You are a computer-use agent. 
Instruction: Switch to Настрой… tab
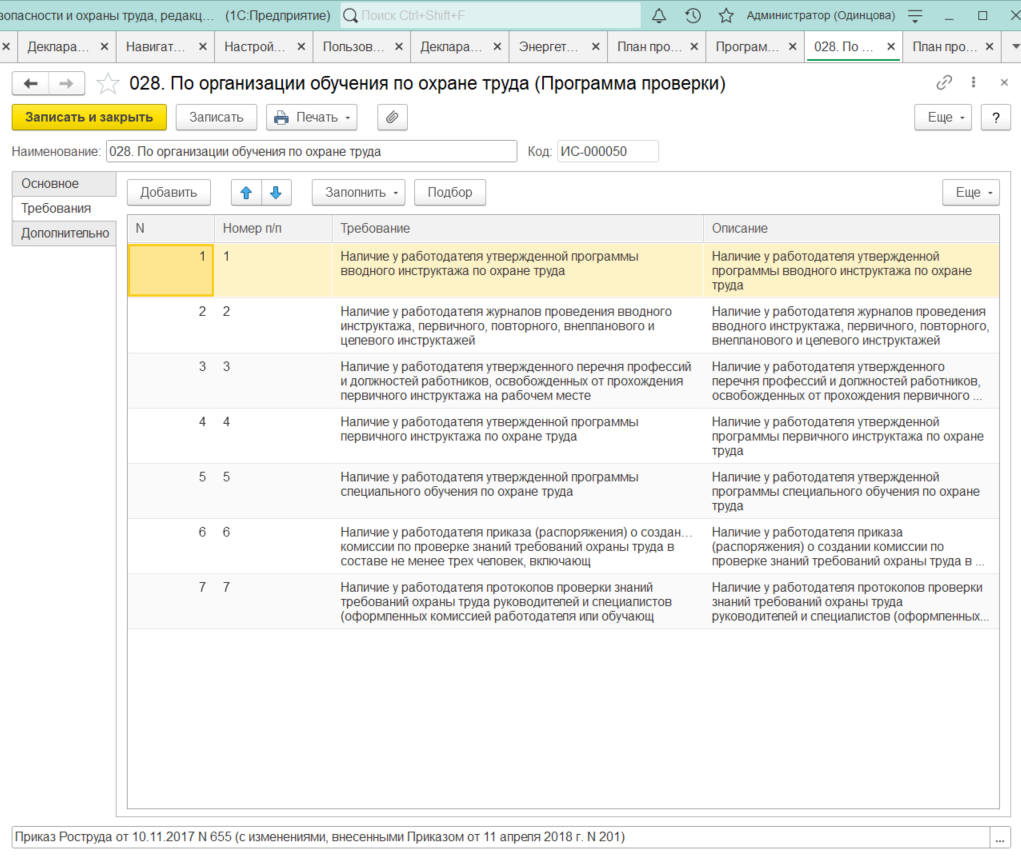(254, 47)
